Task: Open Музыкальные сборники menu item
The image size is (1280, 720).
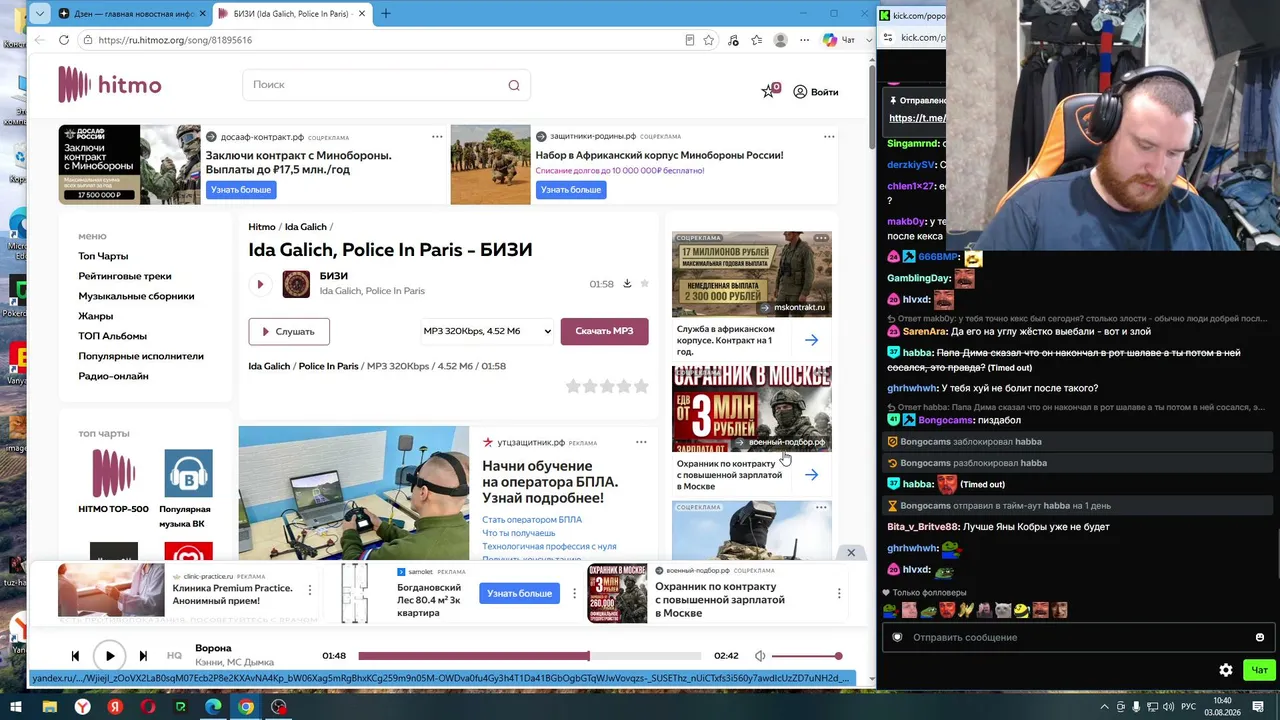Action: (136, 296)
